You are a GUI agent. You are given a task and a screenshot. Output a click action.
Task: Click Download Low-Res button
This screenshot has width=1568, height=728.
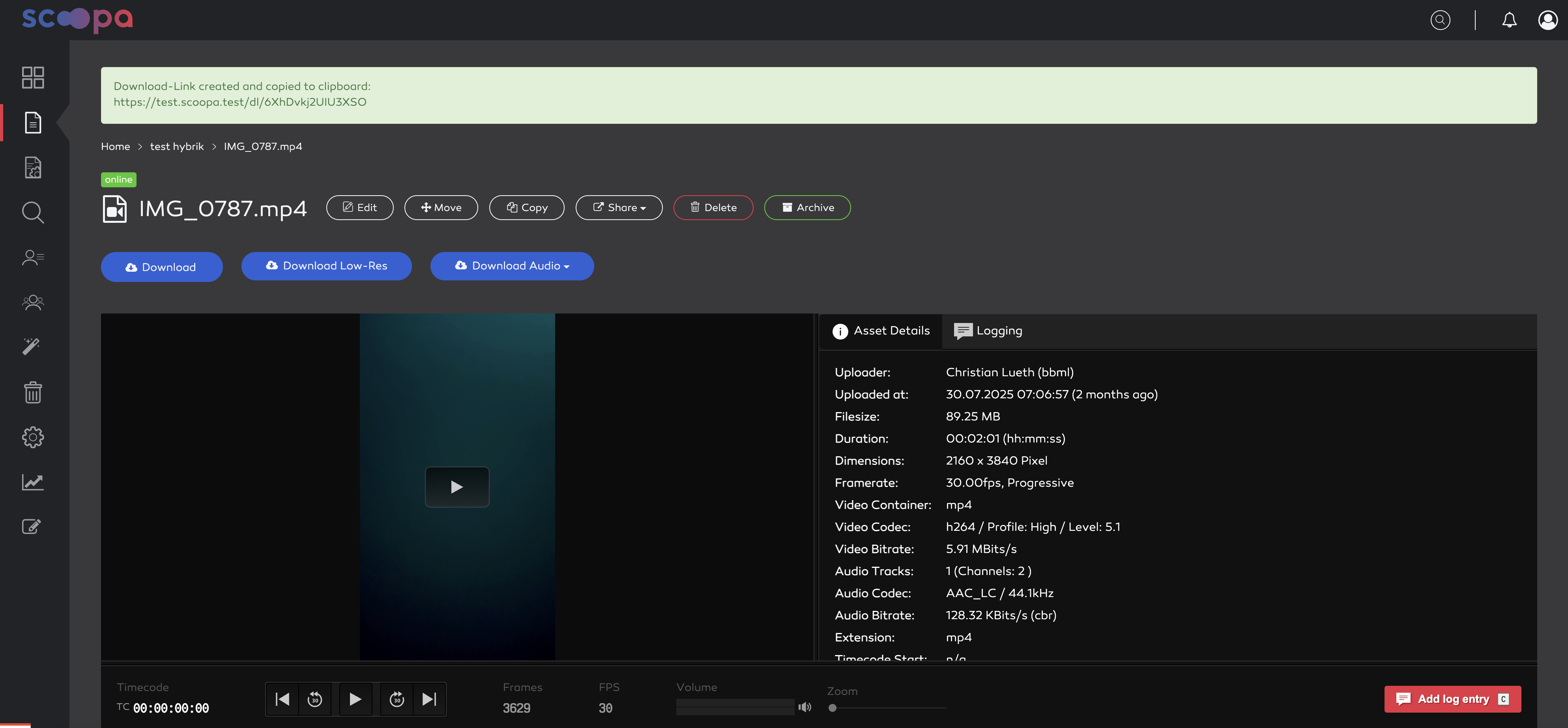pyautogui.click(x=326, y=266)
